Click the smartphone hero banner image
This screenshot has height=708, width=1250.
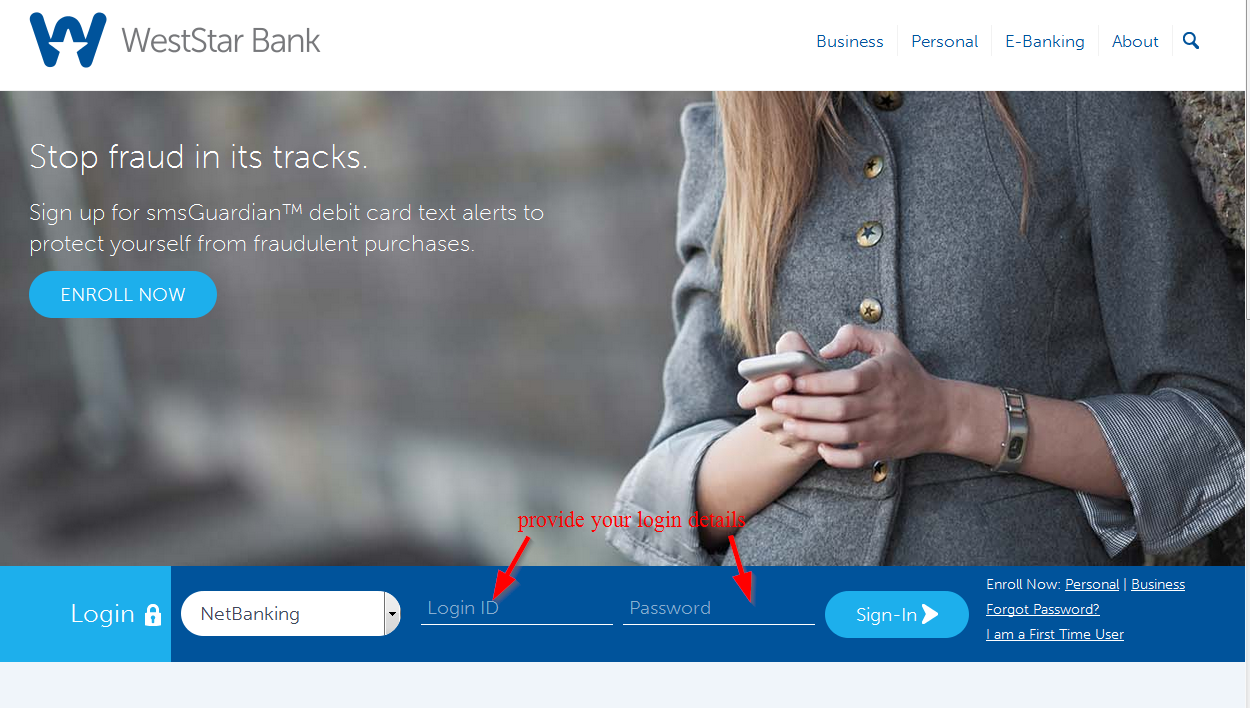coord(625,328)
